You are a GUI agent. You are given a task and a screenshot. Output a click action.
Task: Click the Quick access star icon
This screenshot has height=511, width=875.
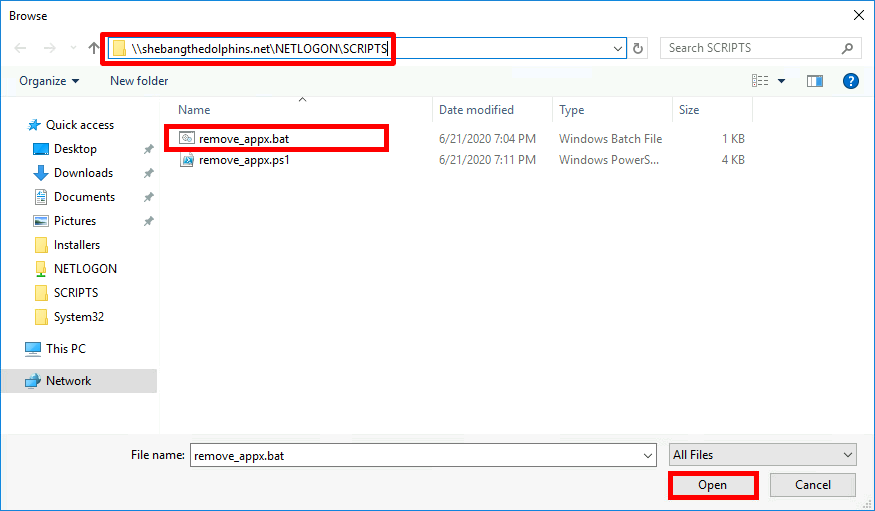point(34,125)
